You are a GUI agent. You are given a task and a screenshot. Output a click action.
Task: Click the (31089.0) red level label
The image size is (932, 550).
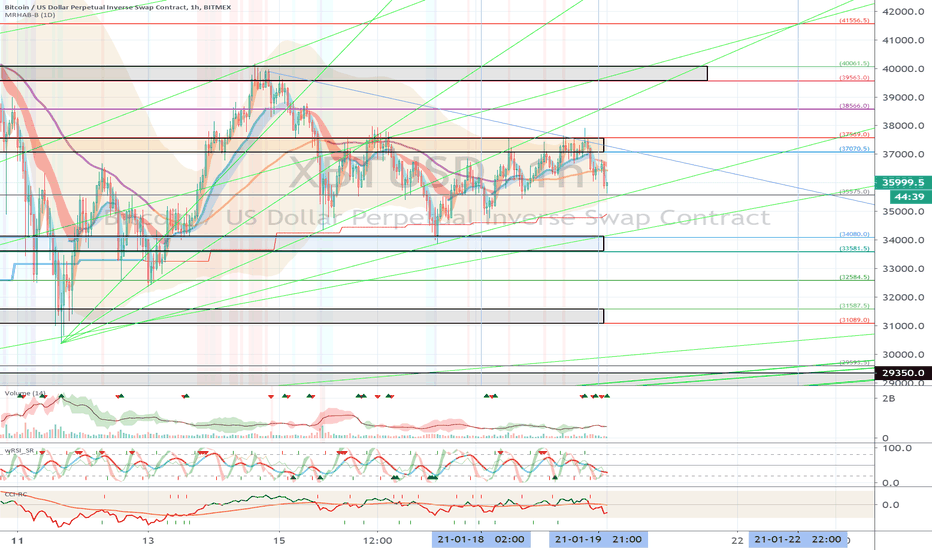point(854,320)
